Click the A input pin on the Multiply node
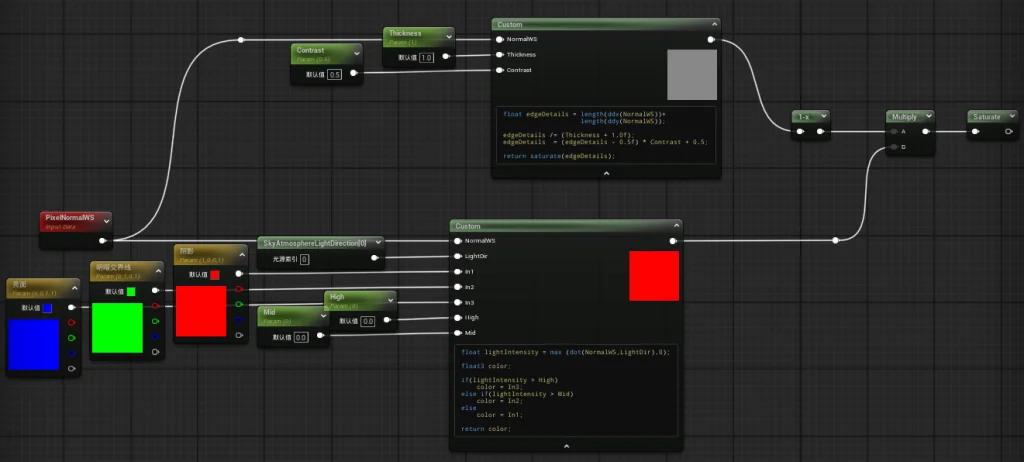 click(x=893, y=131)
